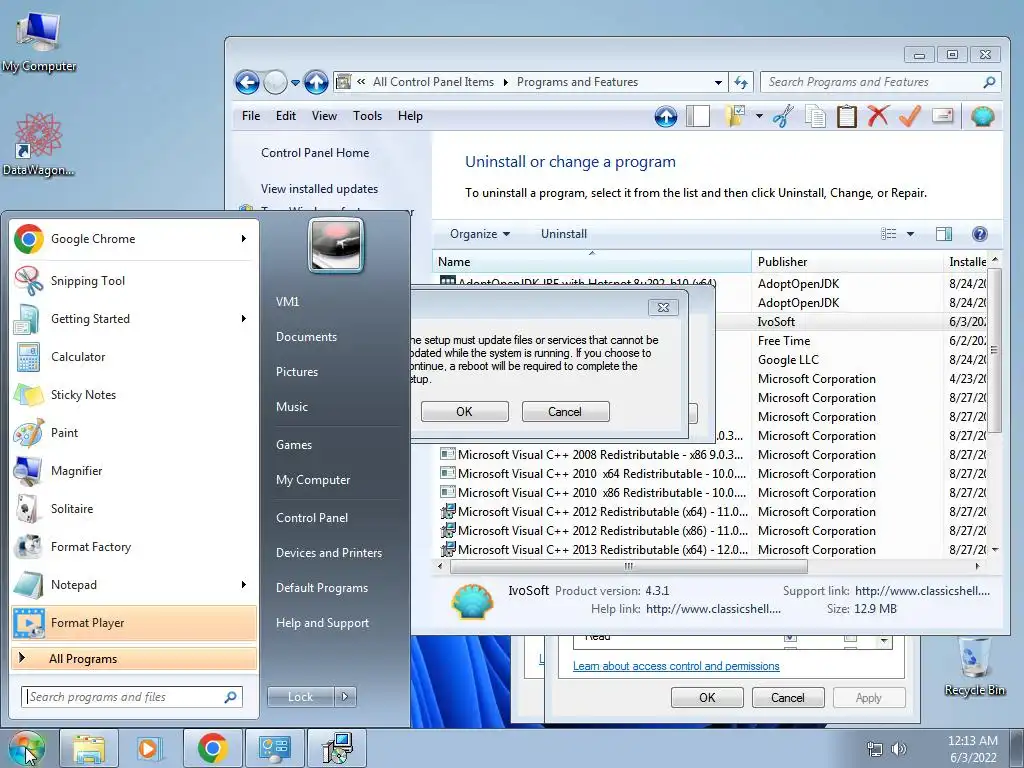The width and height of the screenshot is (1024, 768).
Task: Click Cancel in the setup reboot dialog
Action: pos(565,412)
